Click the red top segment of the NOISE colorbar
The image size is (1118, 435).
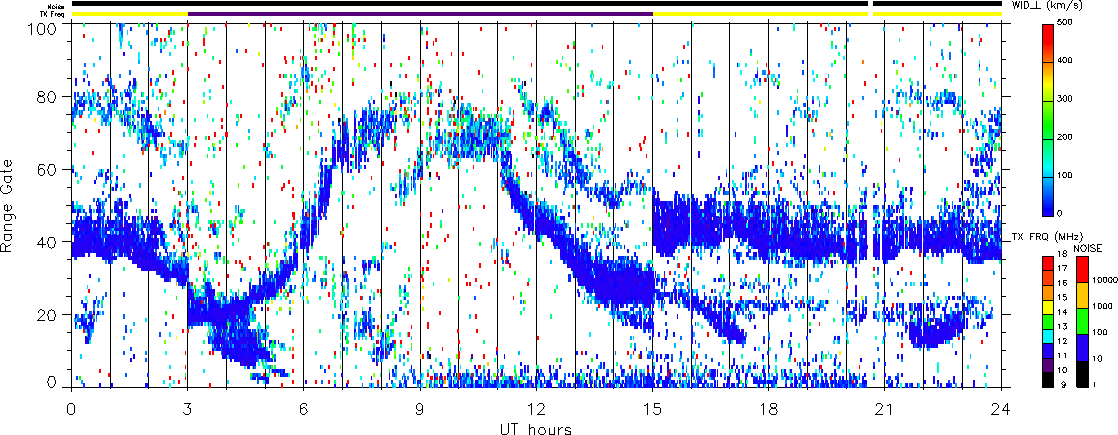click(1082, 270)
